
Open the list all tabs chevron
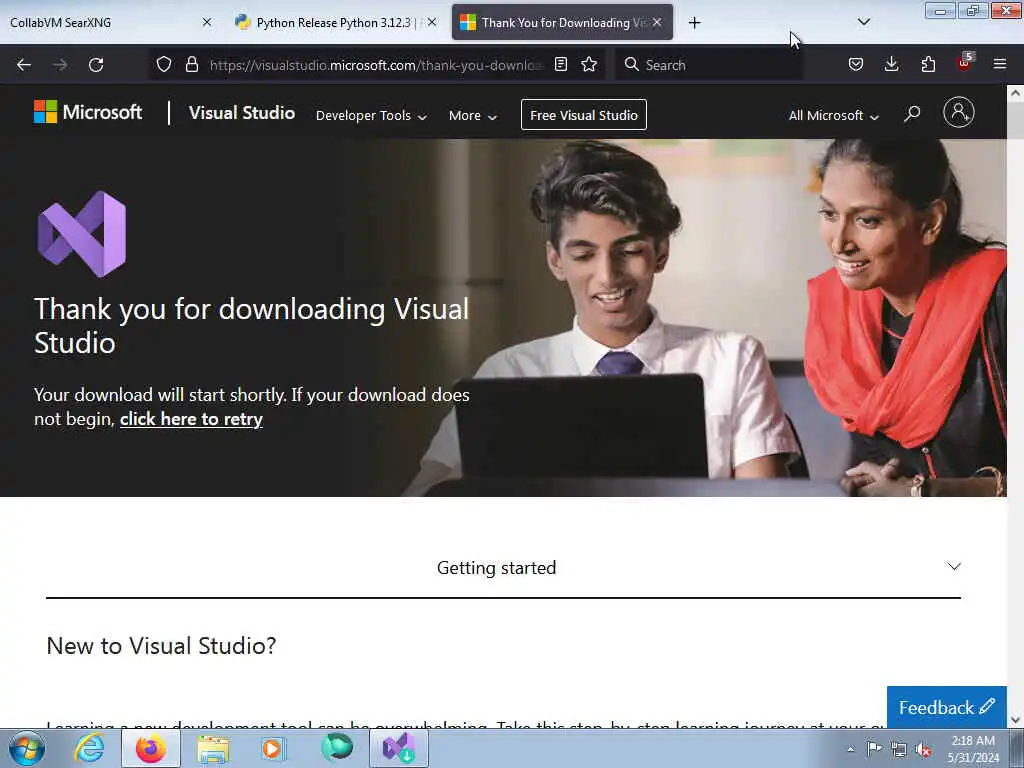tap(863, 22)
